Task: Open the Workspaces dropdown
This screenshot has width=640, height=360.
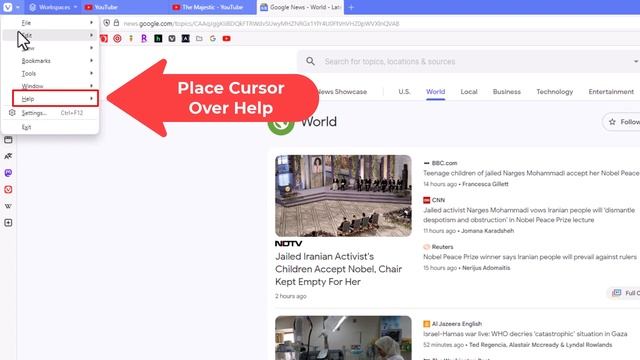Action: [x=53, y=7]
